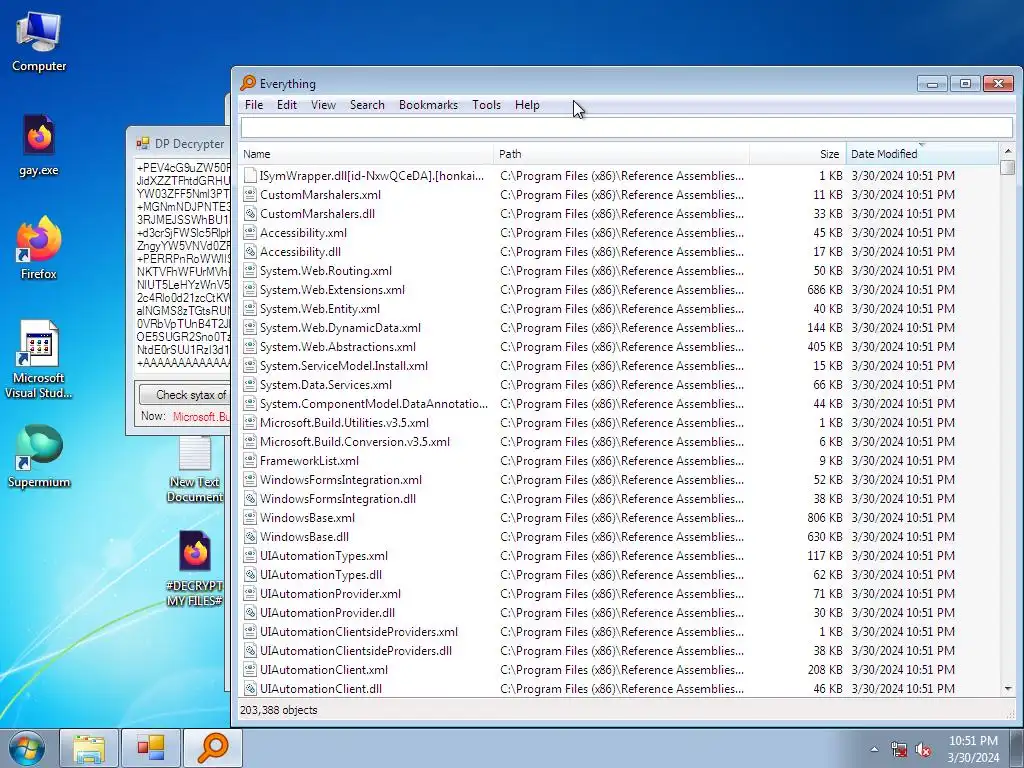The height and width of the screenshot is (768, 1024).
Task: Click the muted volume tray icon
Action: click(923, 750)
